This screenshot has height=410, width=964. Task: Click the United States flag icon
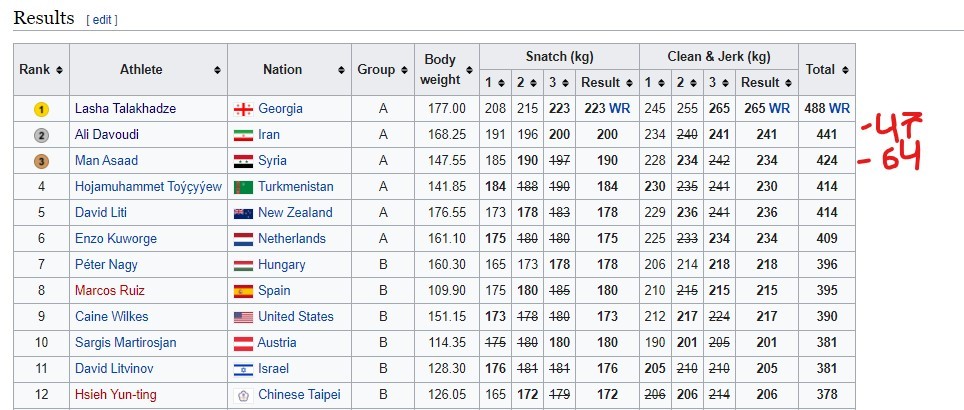point(243,317)
